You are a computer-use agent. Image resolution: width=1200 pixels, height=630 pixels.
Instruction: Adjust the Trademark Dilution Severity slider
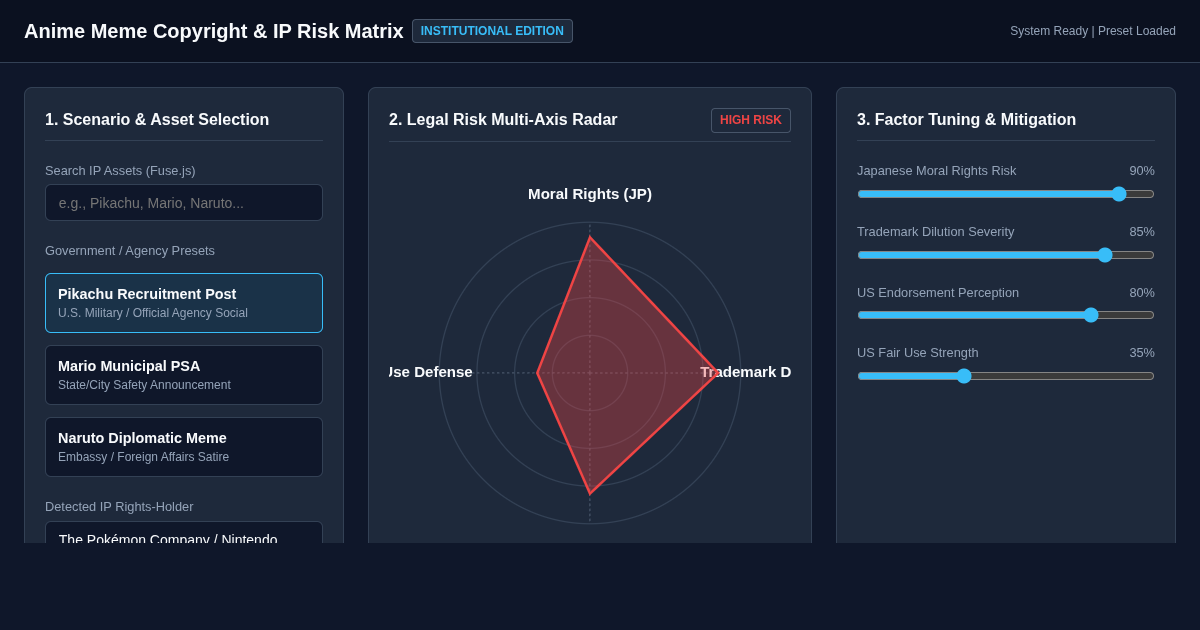[1006, 255]
